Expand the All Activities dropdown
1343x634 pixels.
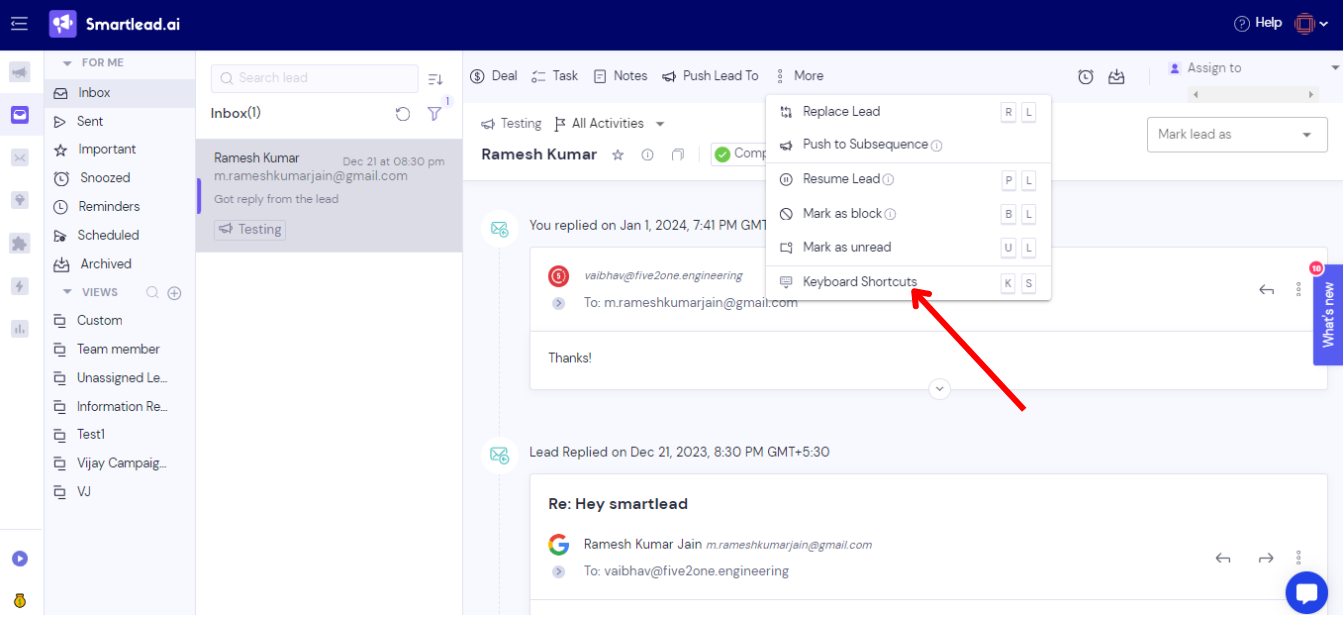pyautogui.click(x=609, y=123)
